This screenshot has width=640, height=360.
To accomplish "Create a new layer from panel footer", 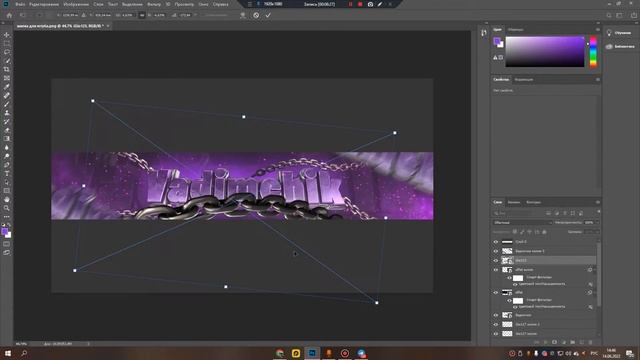I will pyautogui.click(x=582, y=342).
